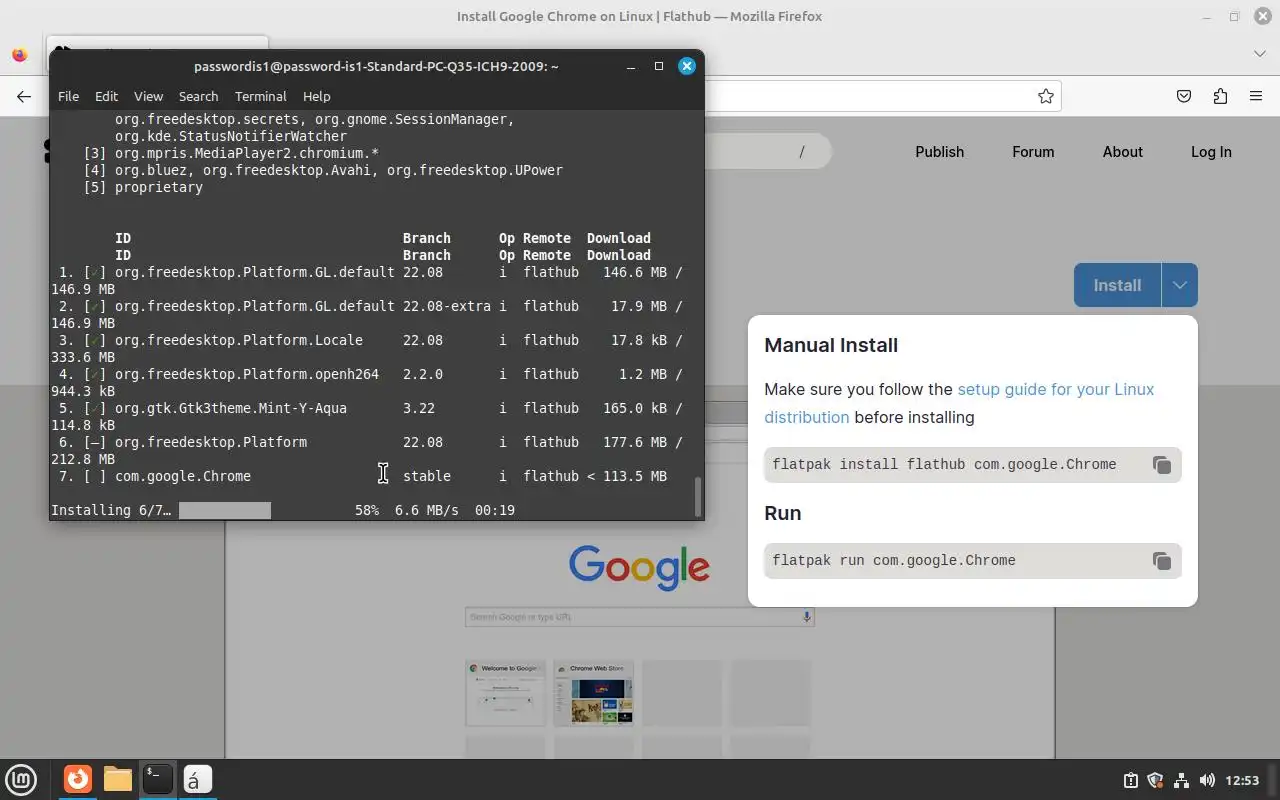Open the character map taskbar icon
The width and height of the screenshot is (1280, 800).
(197, 779)
